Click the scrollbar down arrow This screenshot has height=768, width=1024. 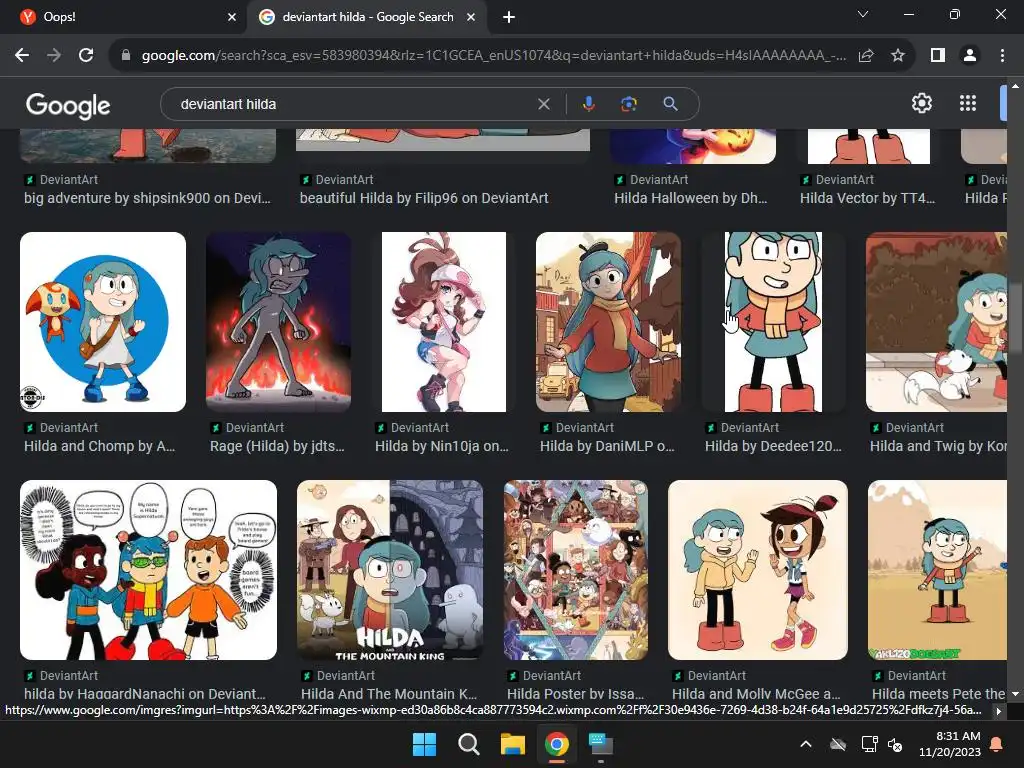tap(1015, 694)
